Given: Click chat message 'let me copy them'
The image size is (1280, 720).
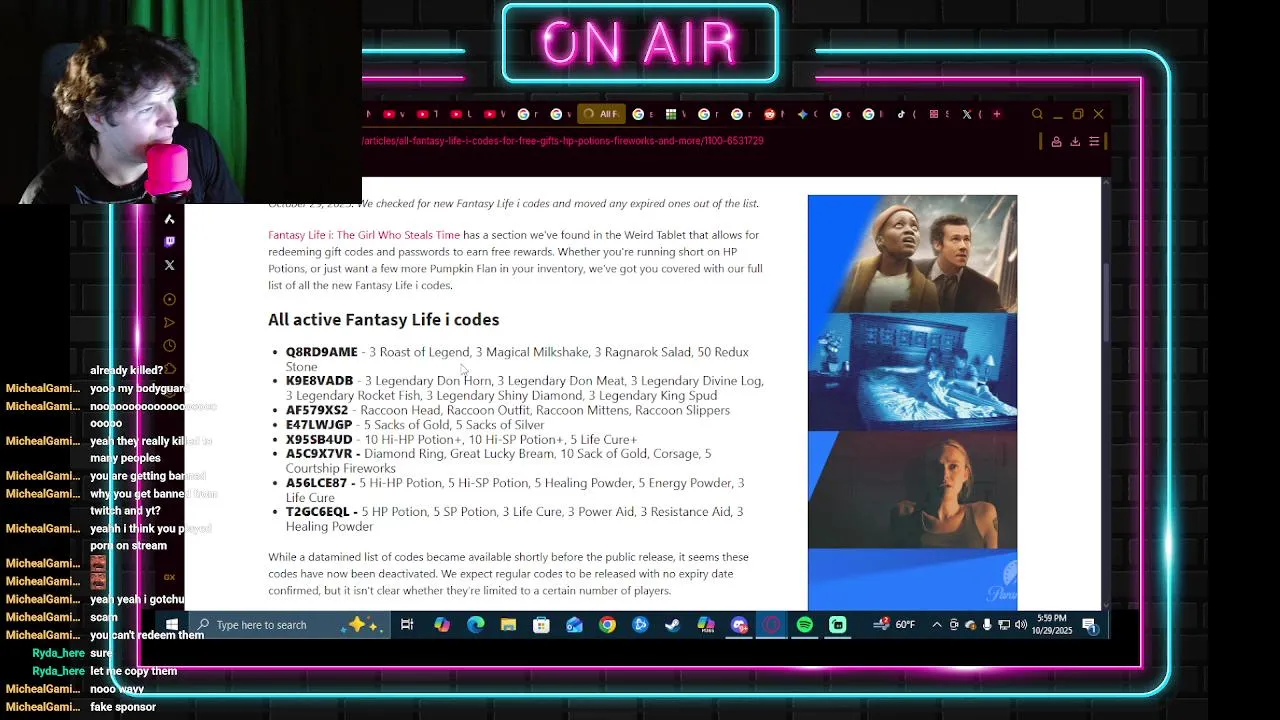Looking at the screenshot, I should [x=133, y=671].
